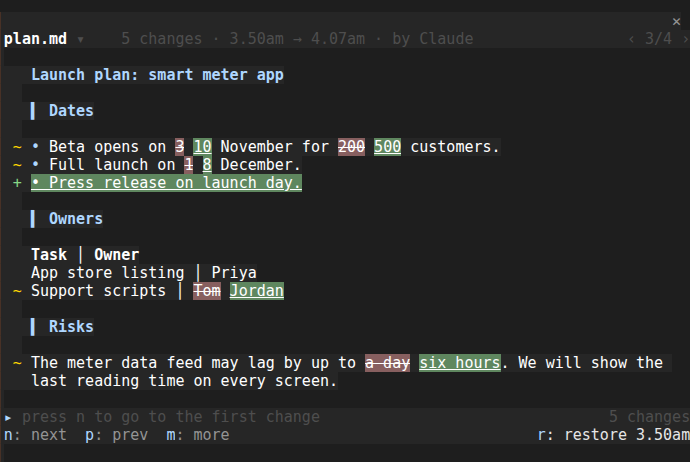690x462 pixels.
Task: Jump to next change with 'n: next'
Action: click(x=35, y=435)
